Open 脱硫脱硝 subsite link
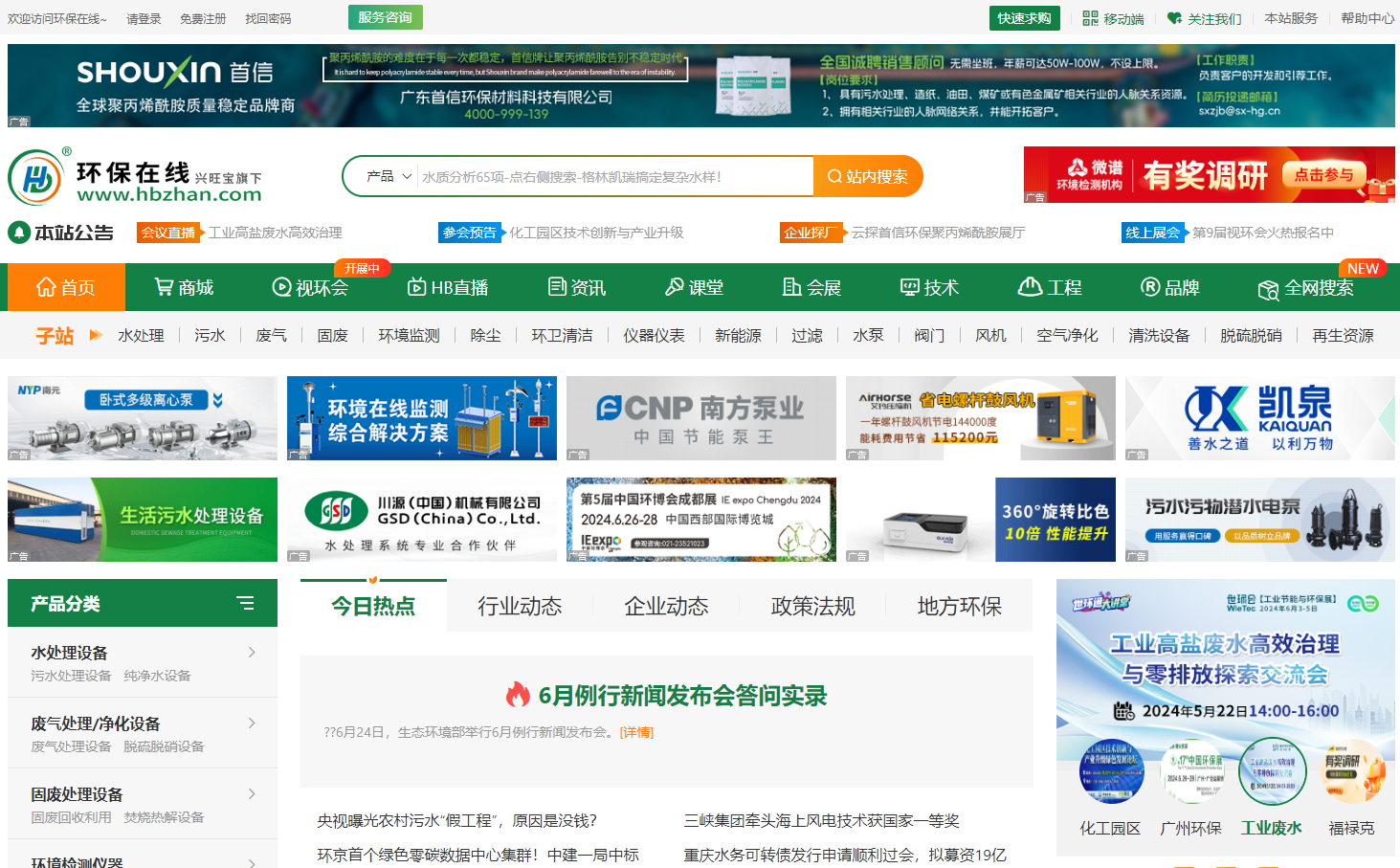 pyautogui.click(x=1251, y=335)
